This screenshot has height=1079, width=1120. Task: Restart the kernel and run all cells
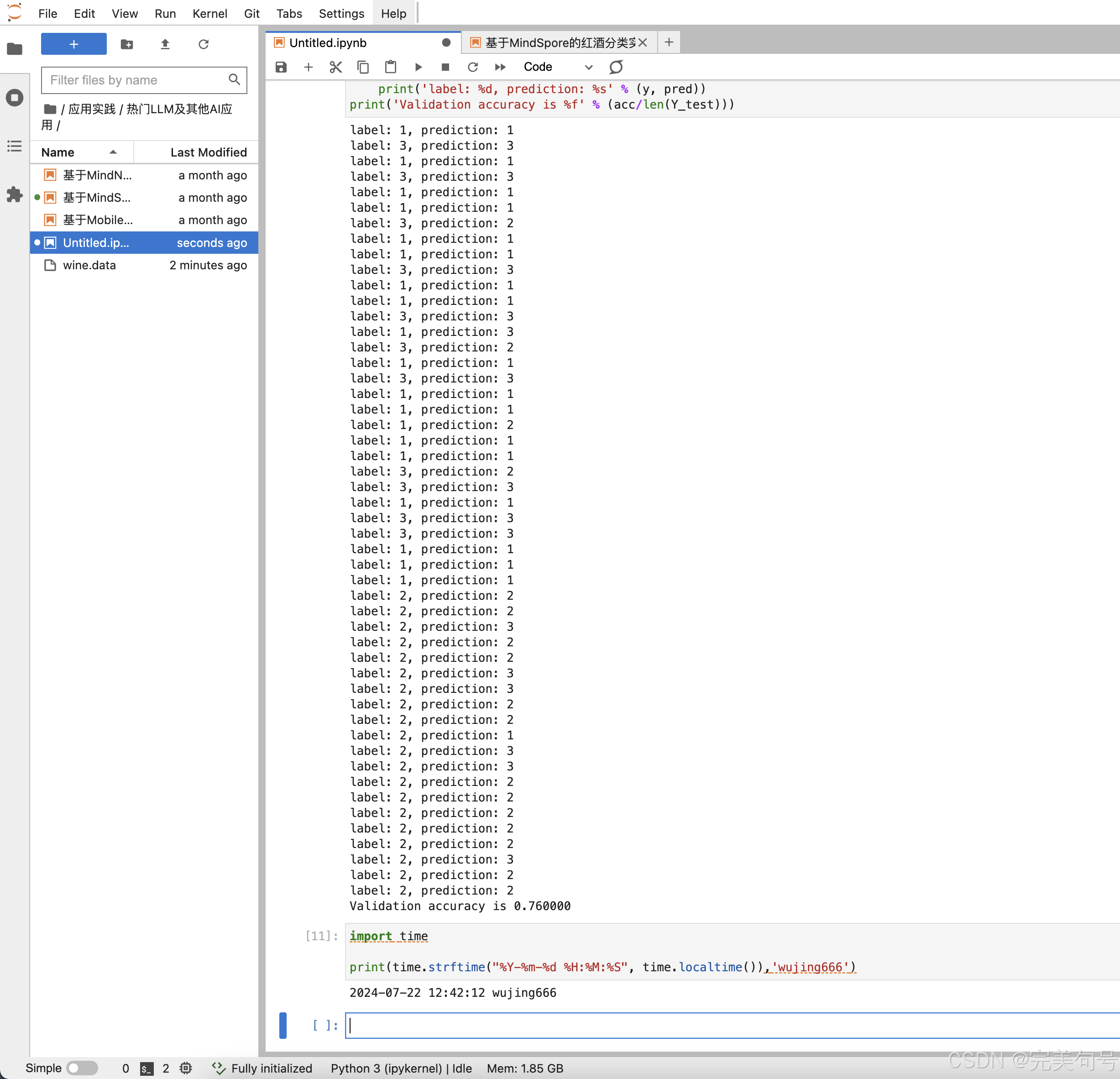coord(500,67)
